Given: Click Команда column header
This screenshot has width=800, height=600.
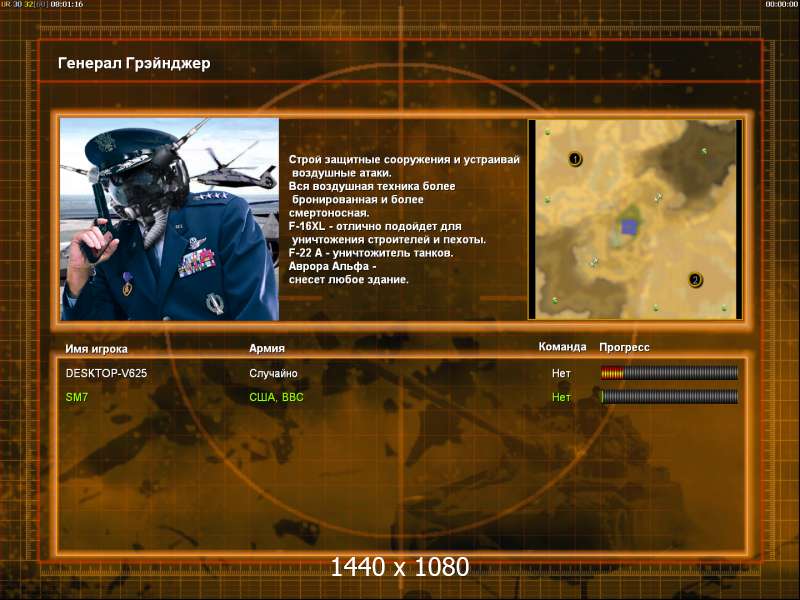Looking at the screenshot, I should tap(562, 346).
